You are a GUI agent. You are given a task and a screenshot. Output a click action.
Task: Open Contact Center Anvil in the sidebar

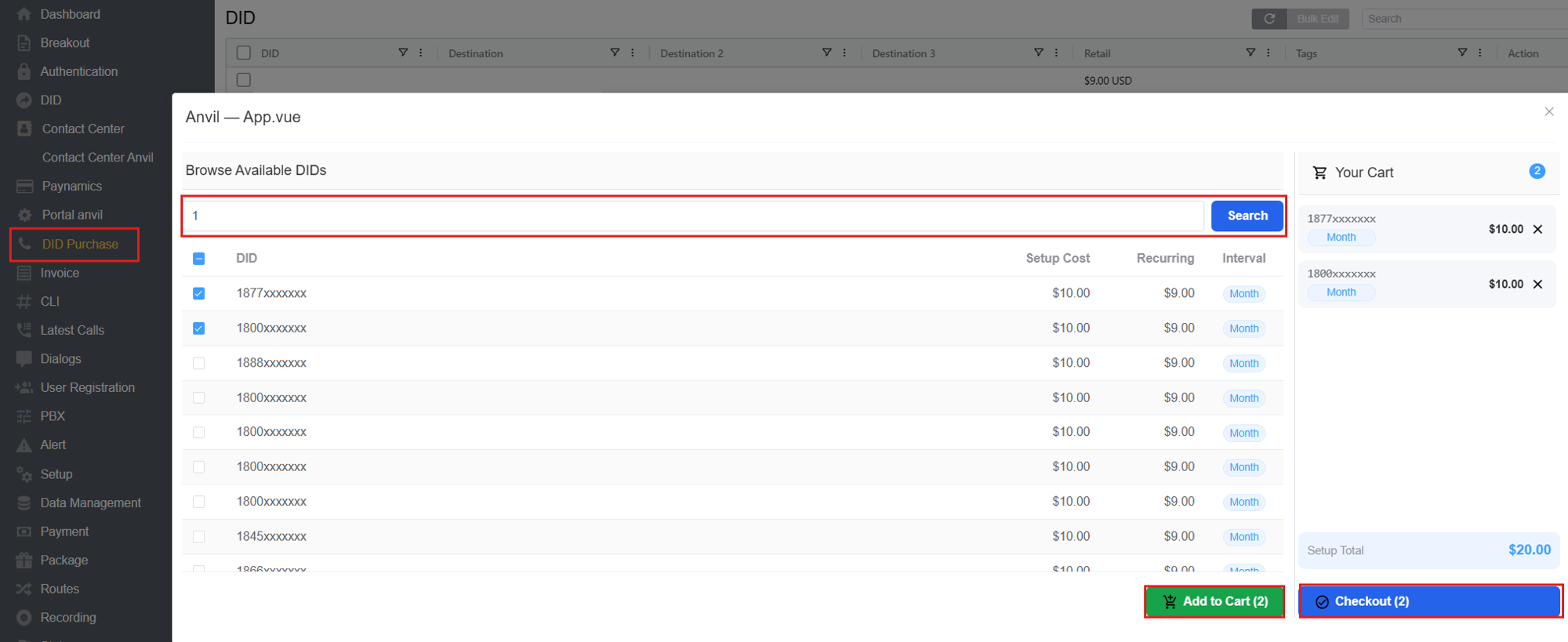(x=98, y=158)
